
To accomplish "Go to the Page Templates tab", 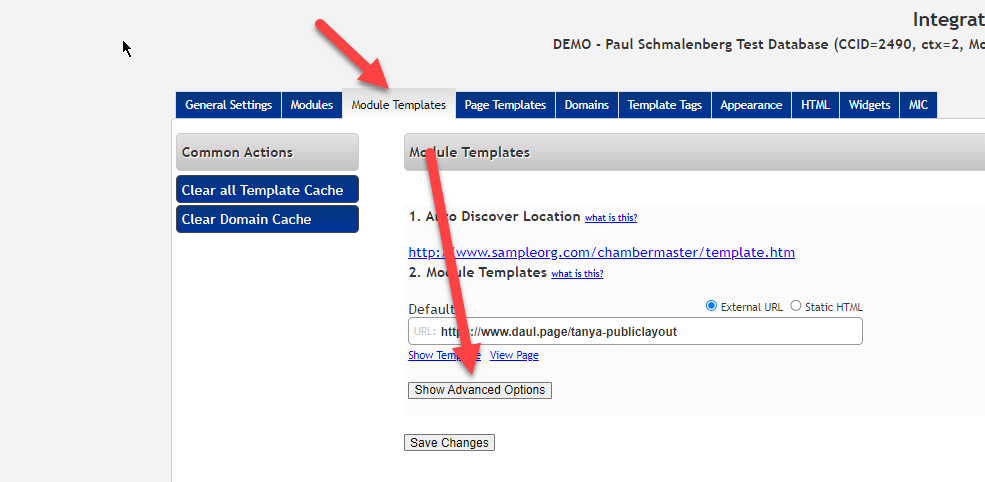I will [505, 105].
